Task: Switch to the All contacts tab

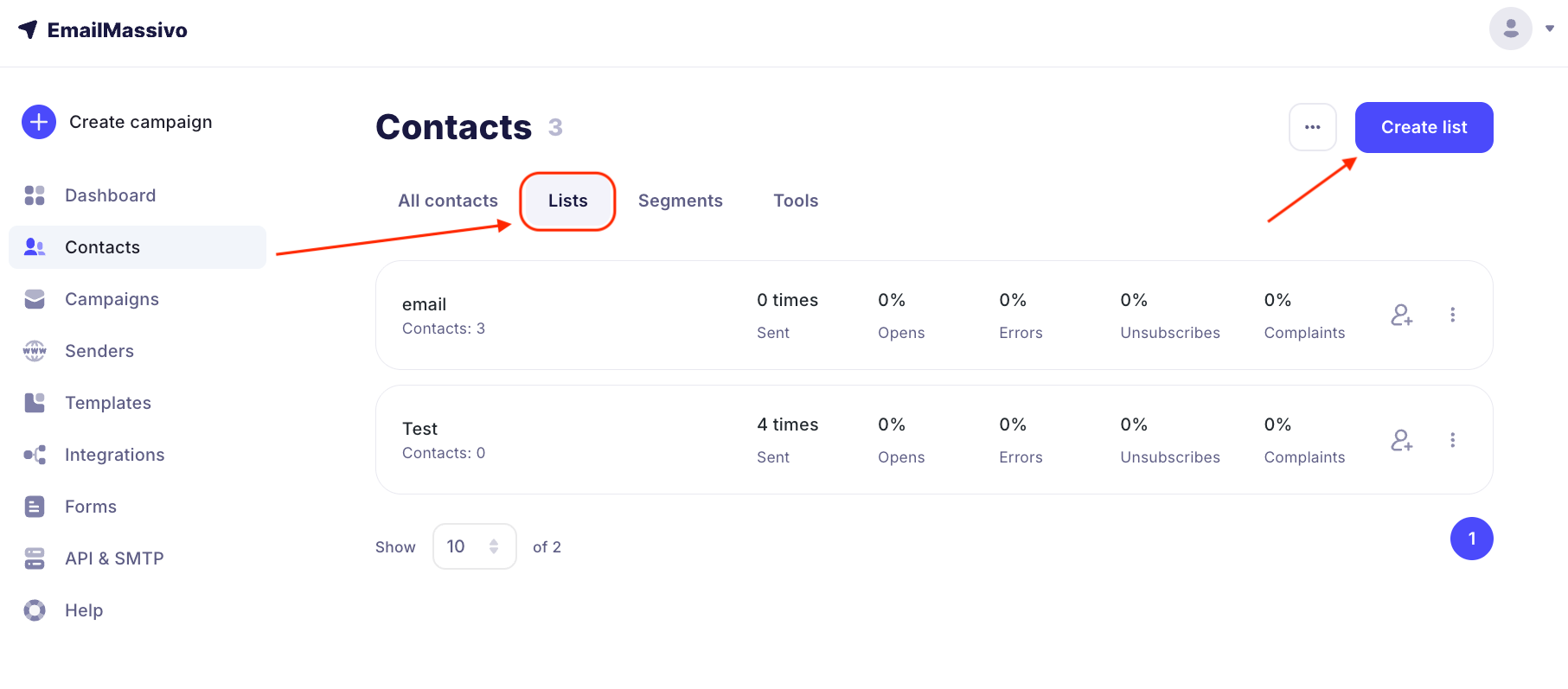Action: tap(448, 201)
